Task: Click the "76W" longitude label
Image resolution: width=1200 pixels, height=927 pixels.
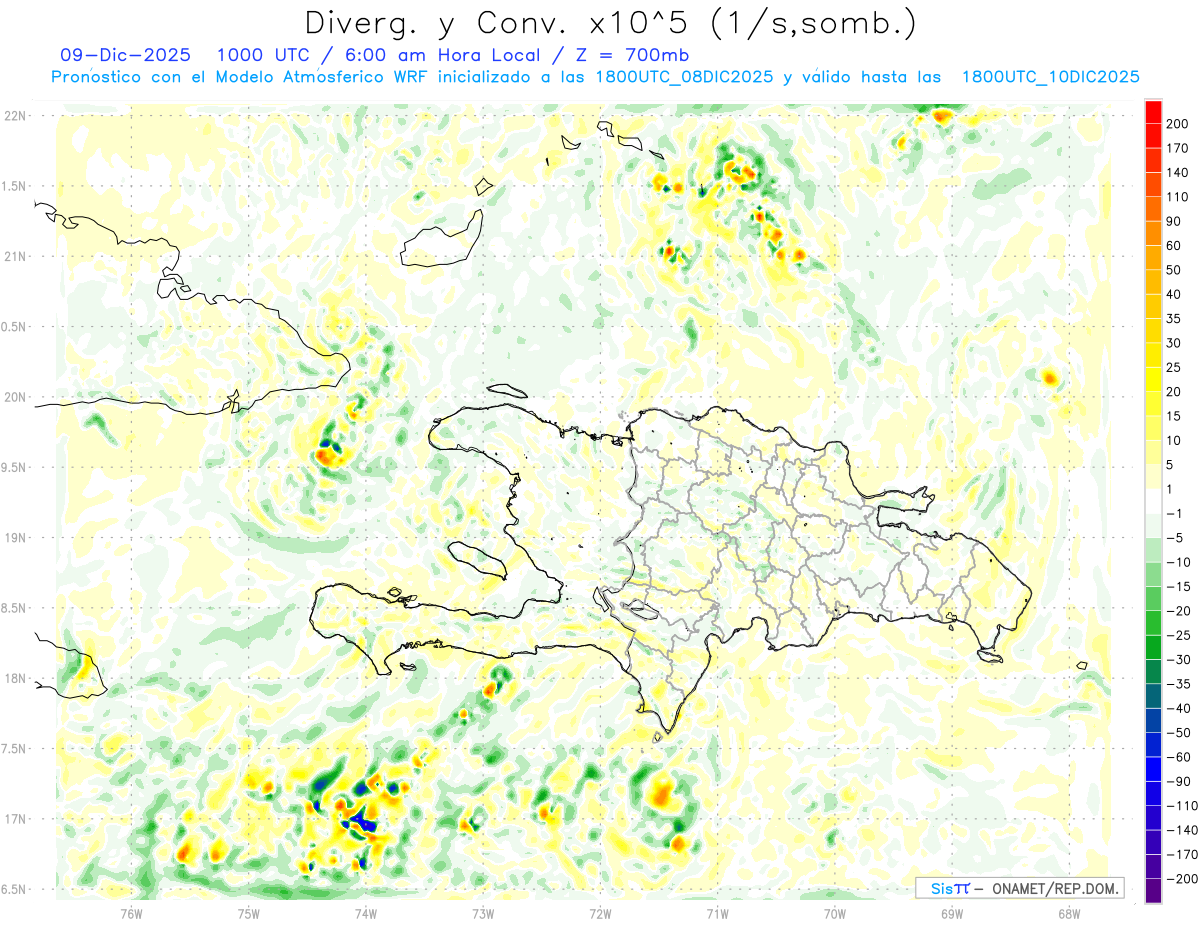Action: (131, 912)
